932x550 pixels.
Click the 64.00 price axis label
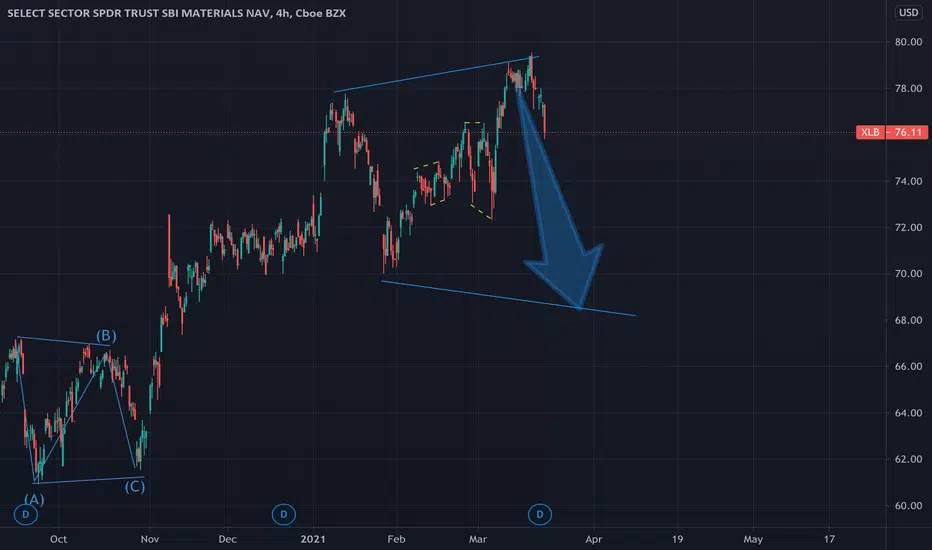908,413
